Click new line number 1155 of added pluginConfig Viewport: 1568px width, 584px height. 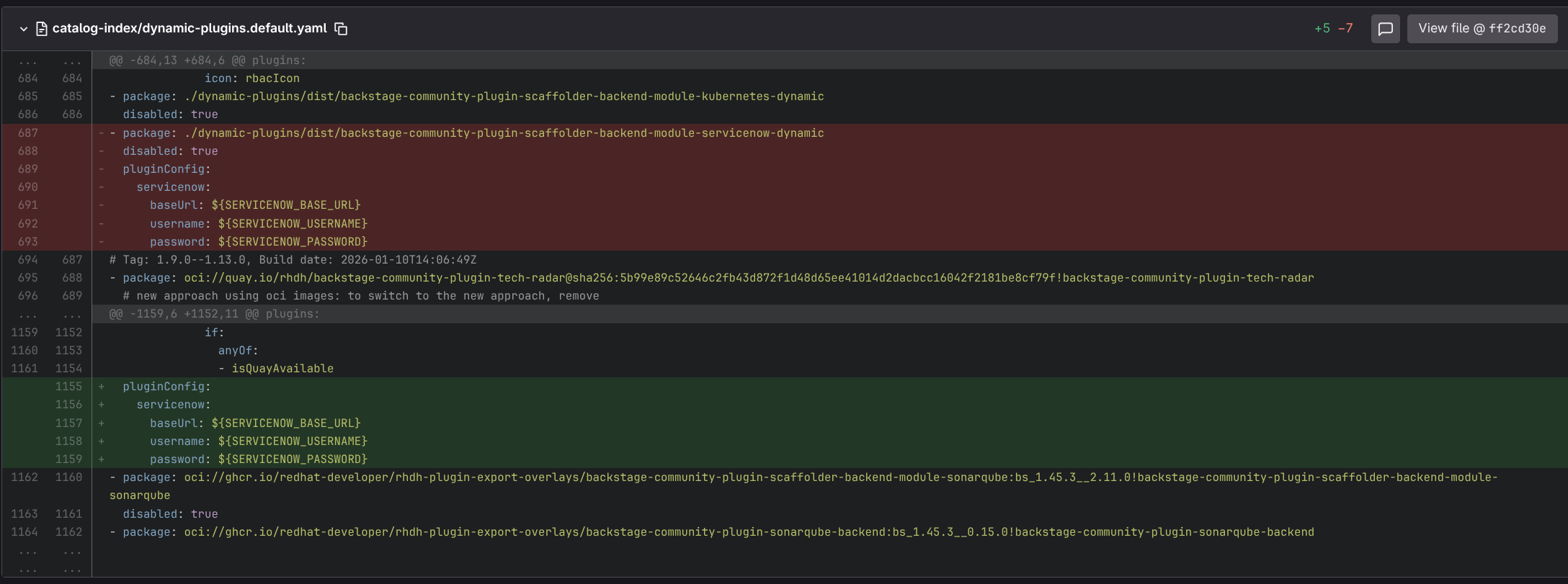click(68, 387)
